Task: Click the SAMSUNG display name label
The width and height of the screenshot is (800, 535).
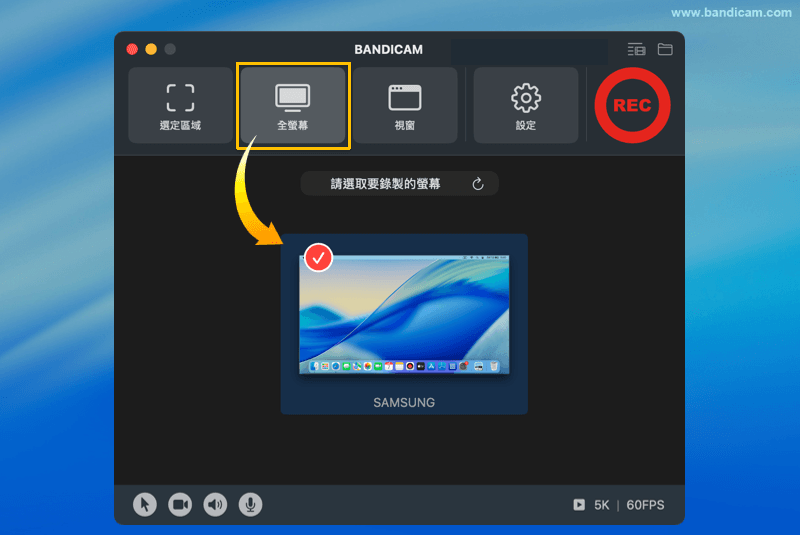Action: pyautogui.click(x=404, y=402)
